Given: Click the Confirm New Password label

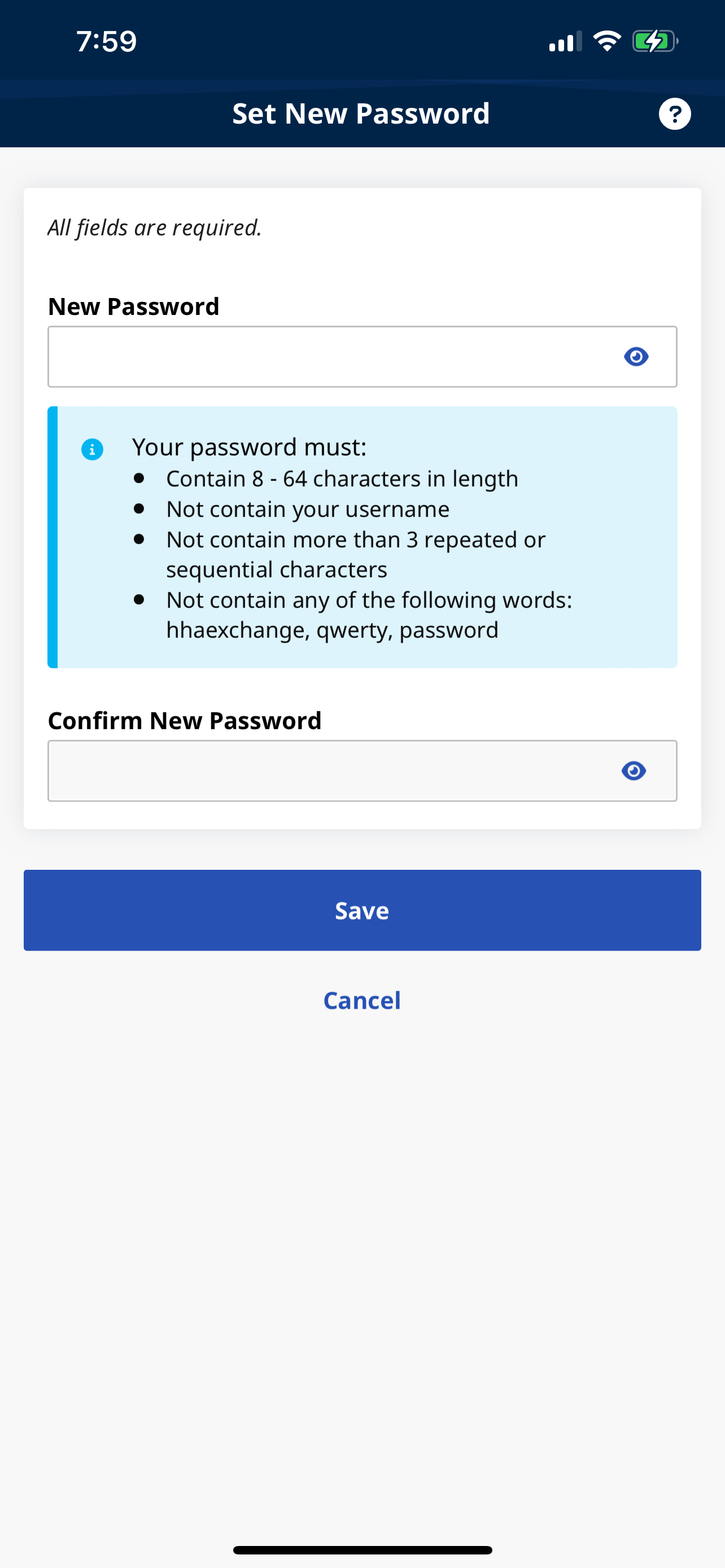Looking at the screenshot, I should (185, 721).
